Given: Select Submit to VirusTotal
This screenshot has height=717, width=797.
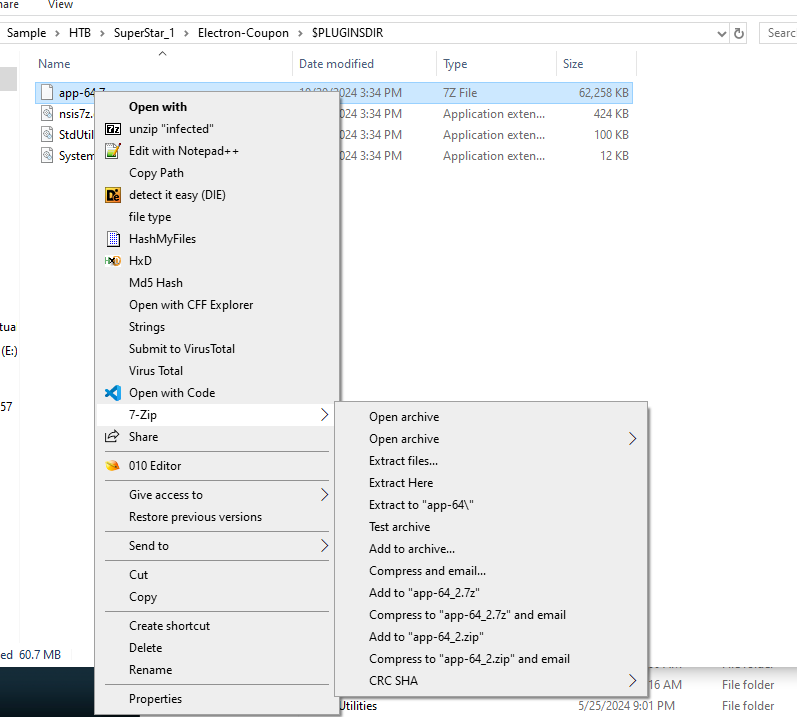Looking at the screenshot, I should click(x=182, y=349).
